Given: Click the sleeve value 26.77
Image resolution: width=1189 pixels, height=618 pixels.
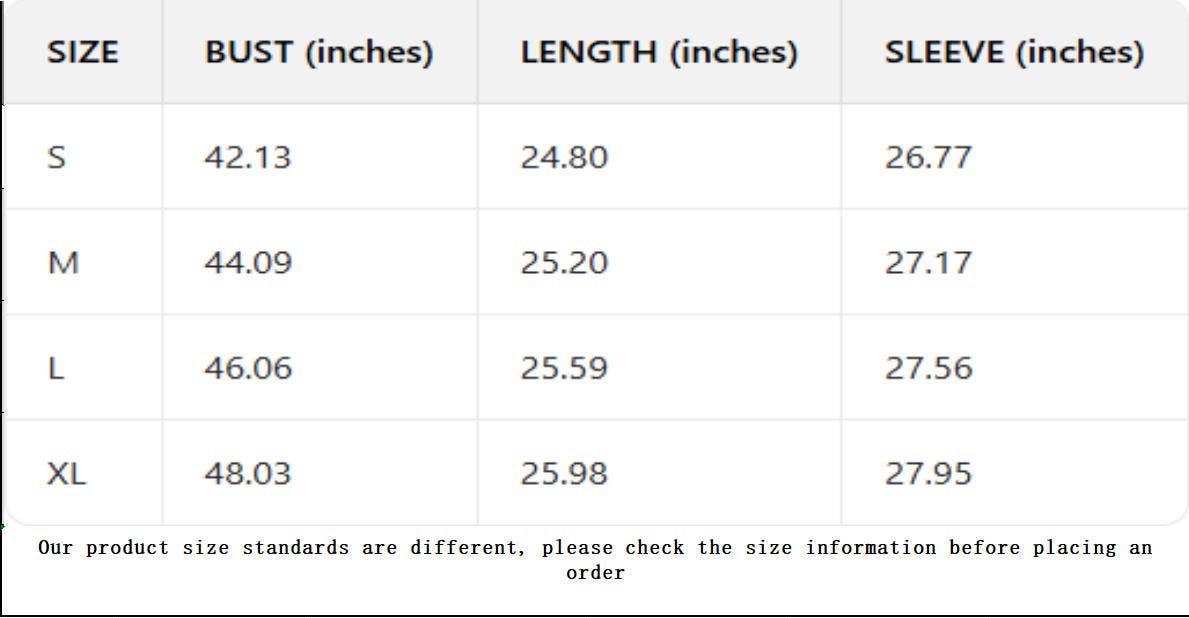Looking at the screenshot, I should click(x=928, y=158).
